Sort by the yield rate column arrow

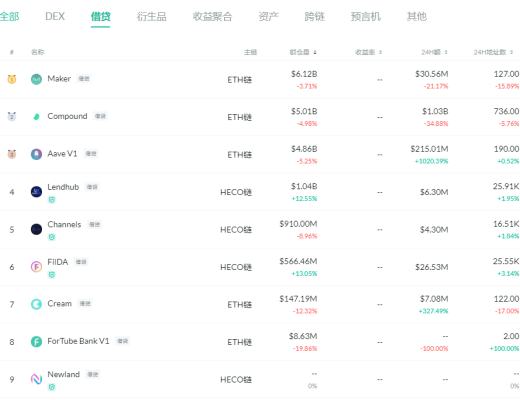[x=380, y=52]
